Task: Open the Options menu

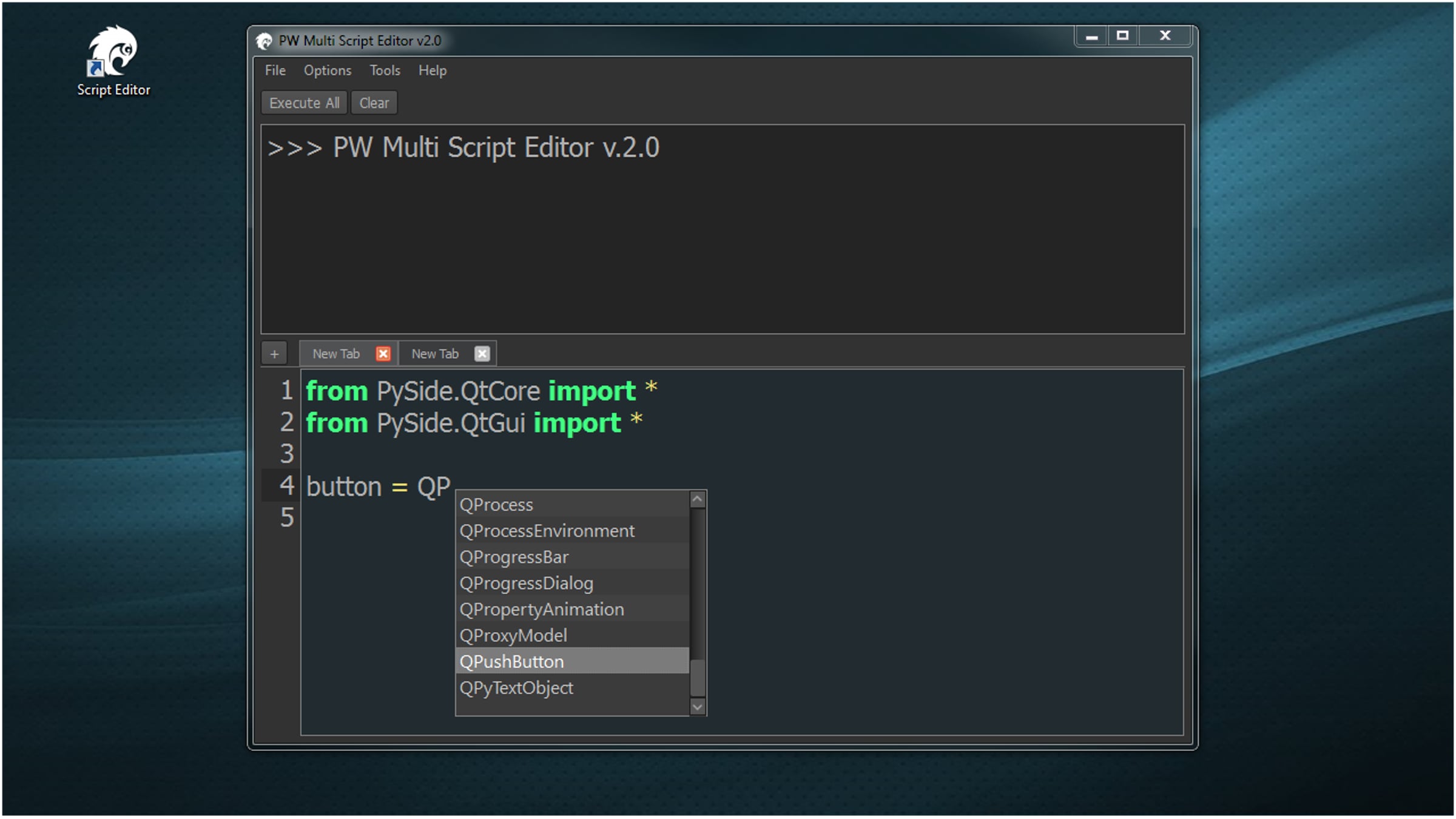Action: tap(328, 70)
